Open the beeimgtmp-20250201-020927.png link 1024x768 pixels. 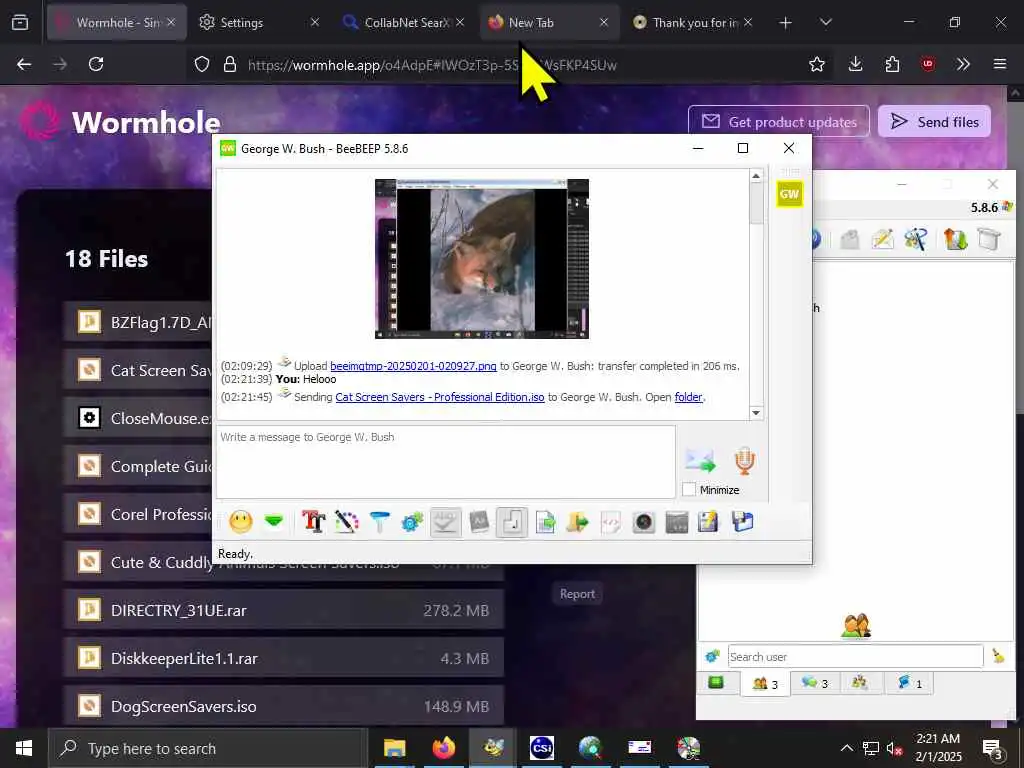(x=413, y=366)
